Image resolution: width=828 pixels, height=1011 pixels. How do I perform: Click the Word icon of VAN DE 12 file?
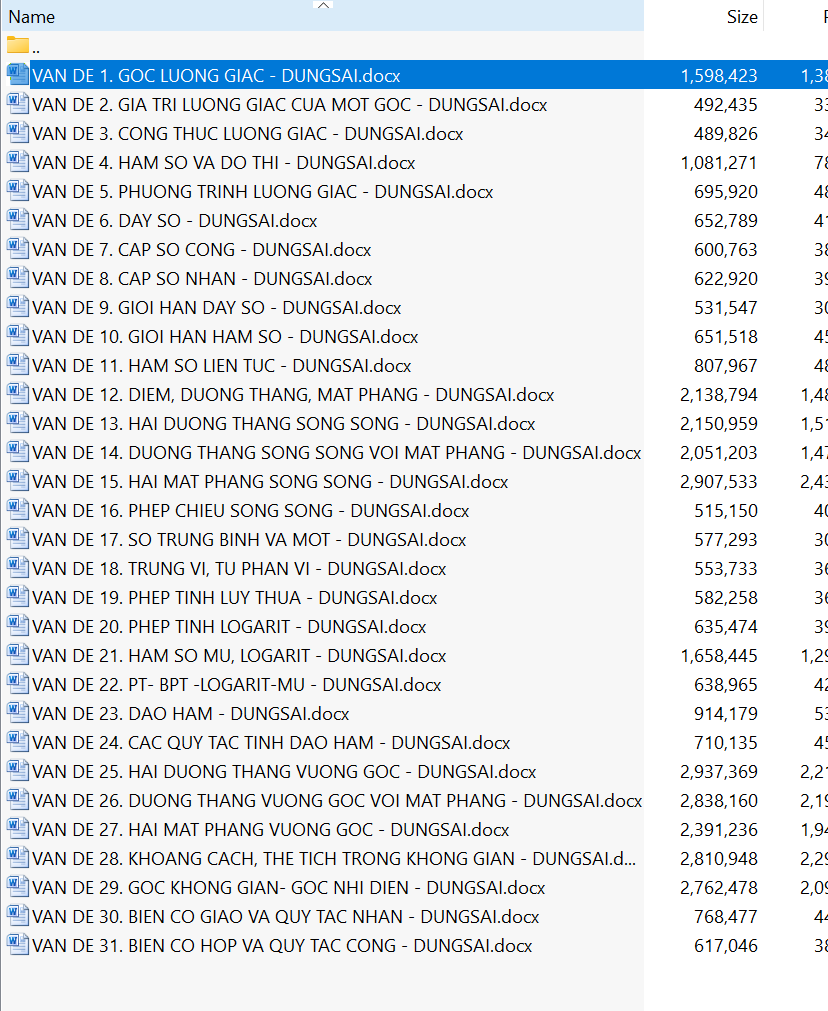(x=17, y=394)
